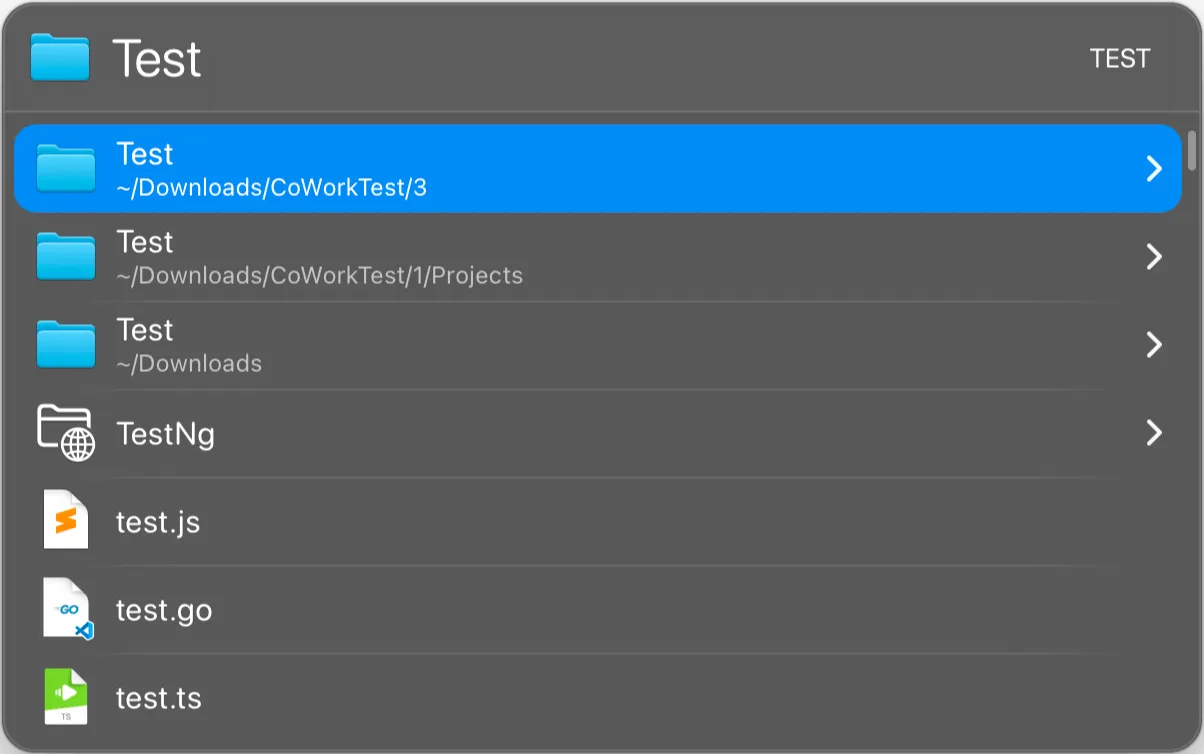
Task: Click the folder icon for ~/Downloads/CoWorkTest/1/Projects
Action: click(x=66, y=256)
